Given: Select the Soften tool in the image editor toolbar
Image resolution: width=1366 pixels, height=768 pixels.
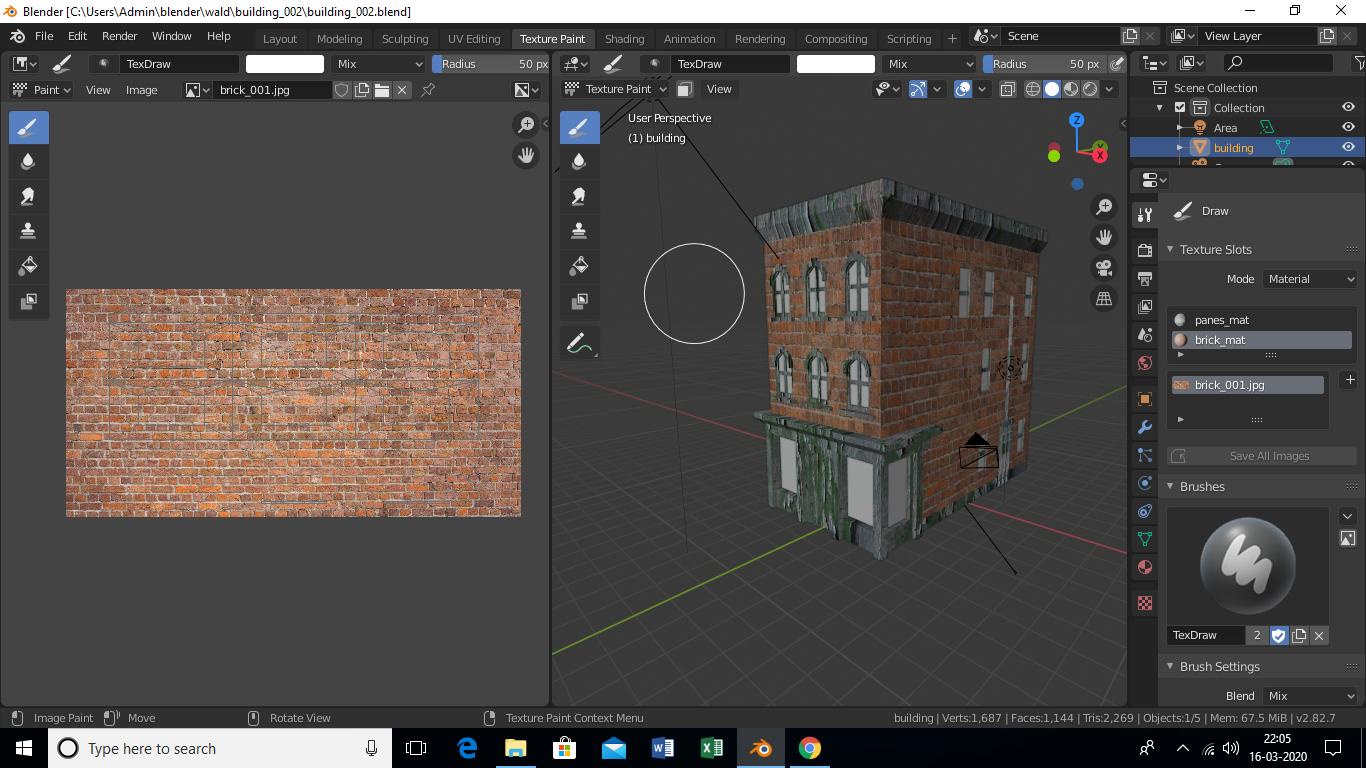Looking at the screenshot, I should [x=28, y=161].
